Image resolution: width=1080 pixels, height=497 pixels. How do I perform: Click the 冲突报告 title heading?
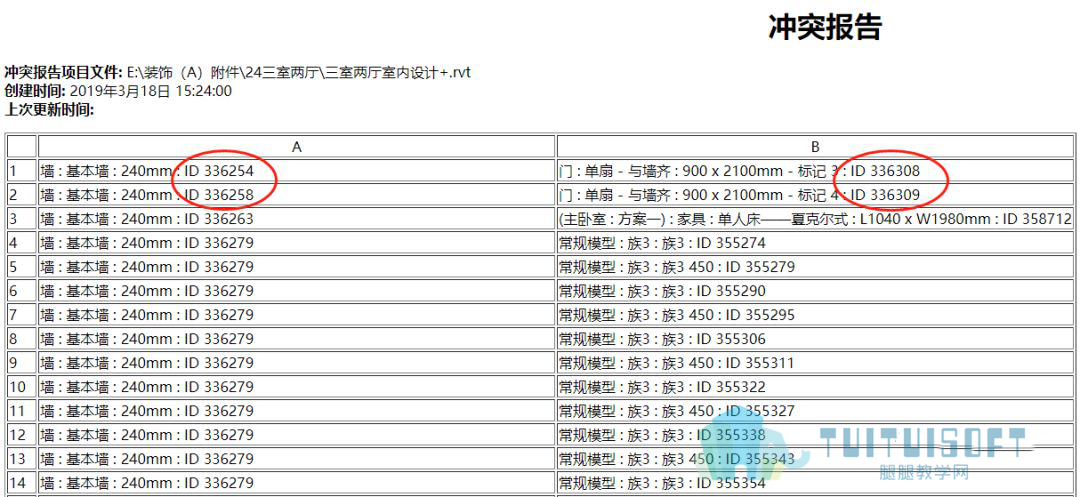coord(825,28)
